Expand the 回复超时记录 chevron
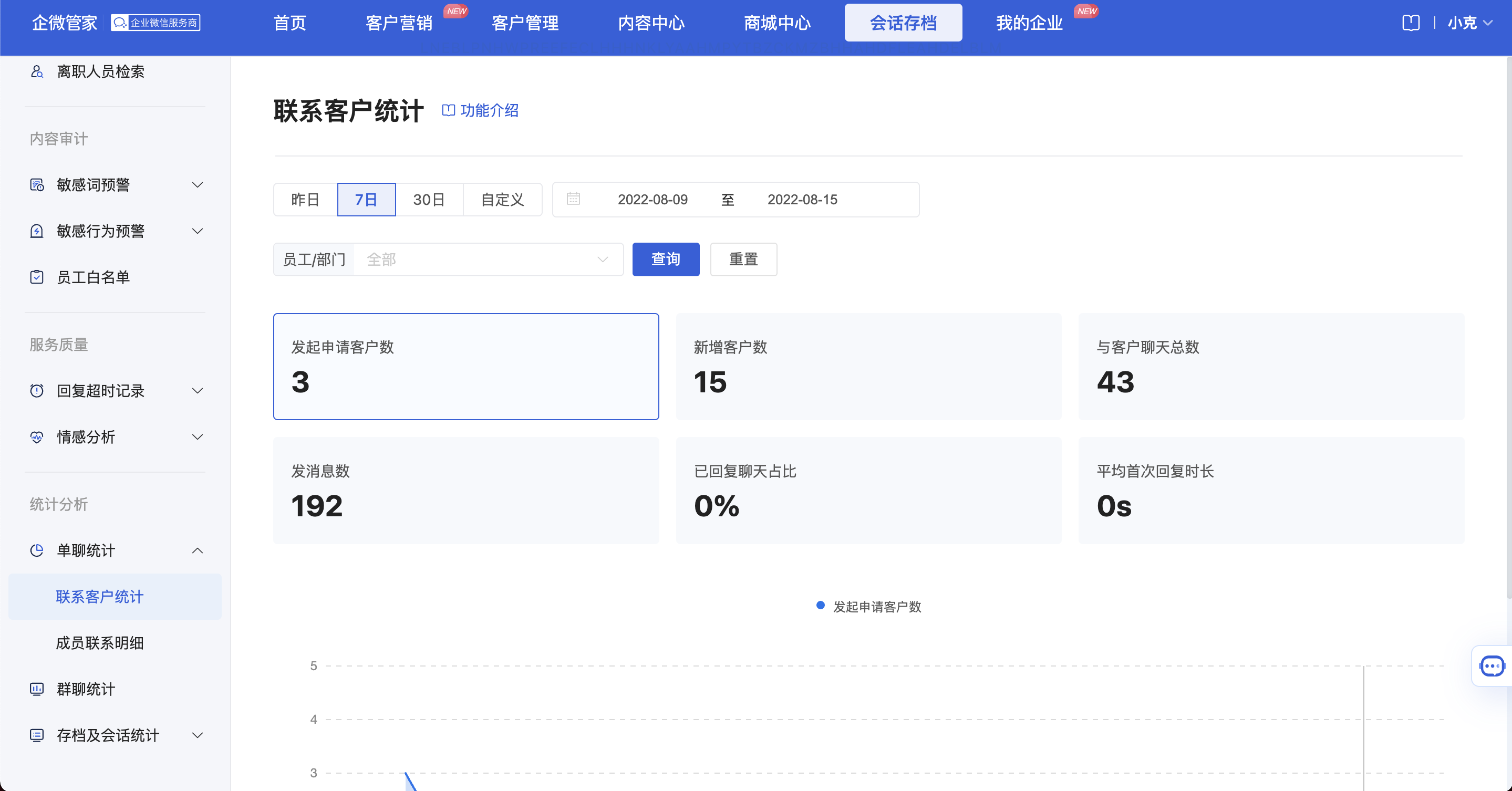Image resolution: width=1512 pixels, height=791 pixels. pyautogui.click(x=198, y=391)
